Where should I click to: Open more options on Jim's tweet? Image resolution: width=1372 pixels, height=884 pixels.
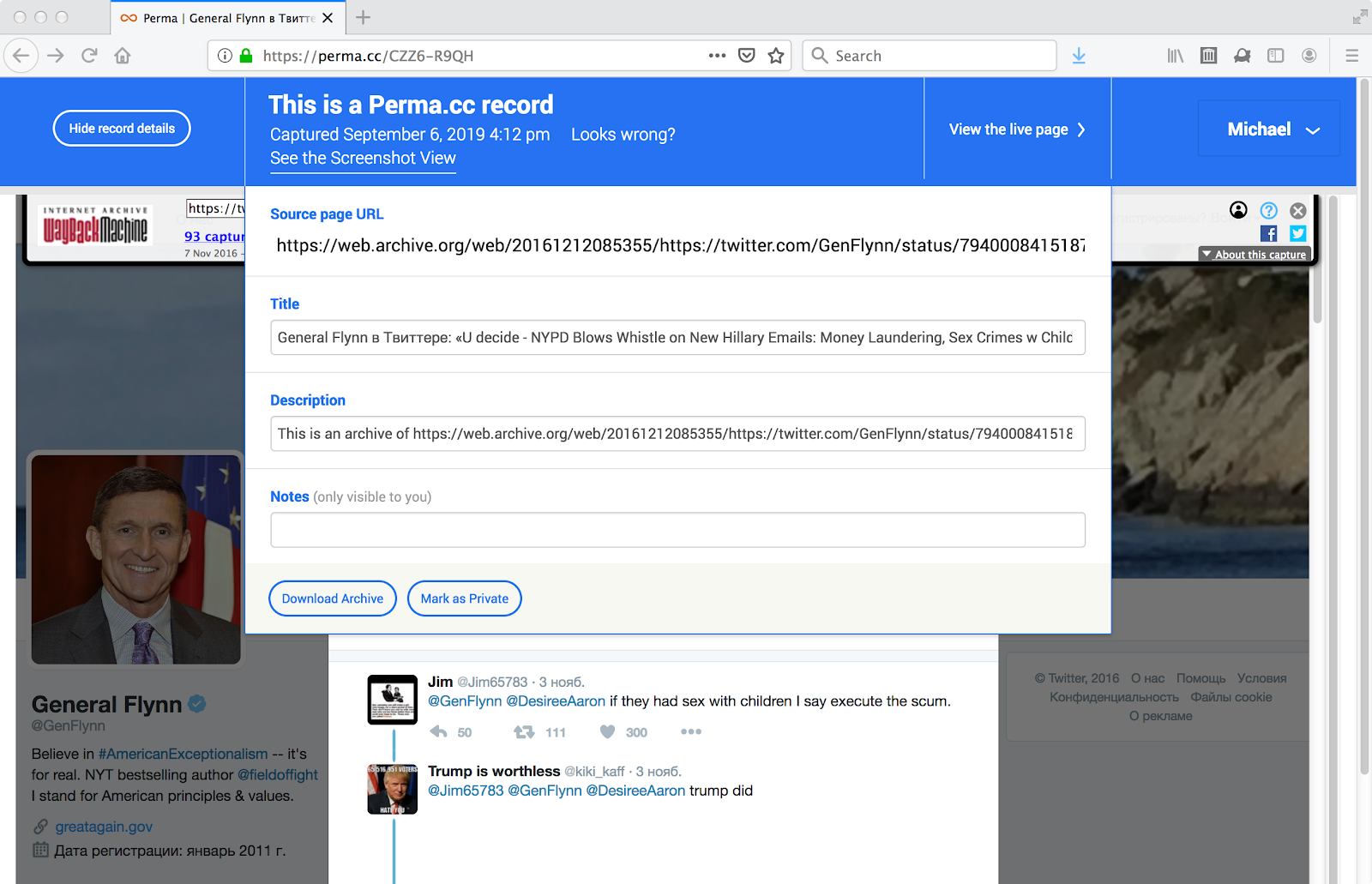[x=691, y=732]
